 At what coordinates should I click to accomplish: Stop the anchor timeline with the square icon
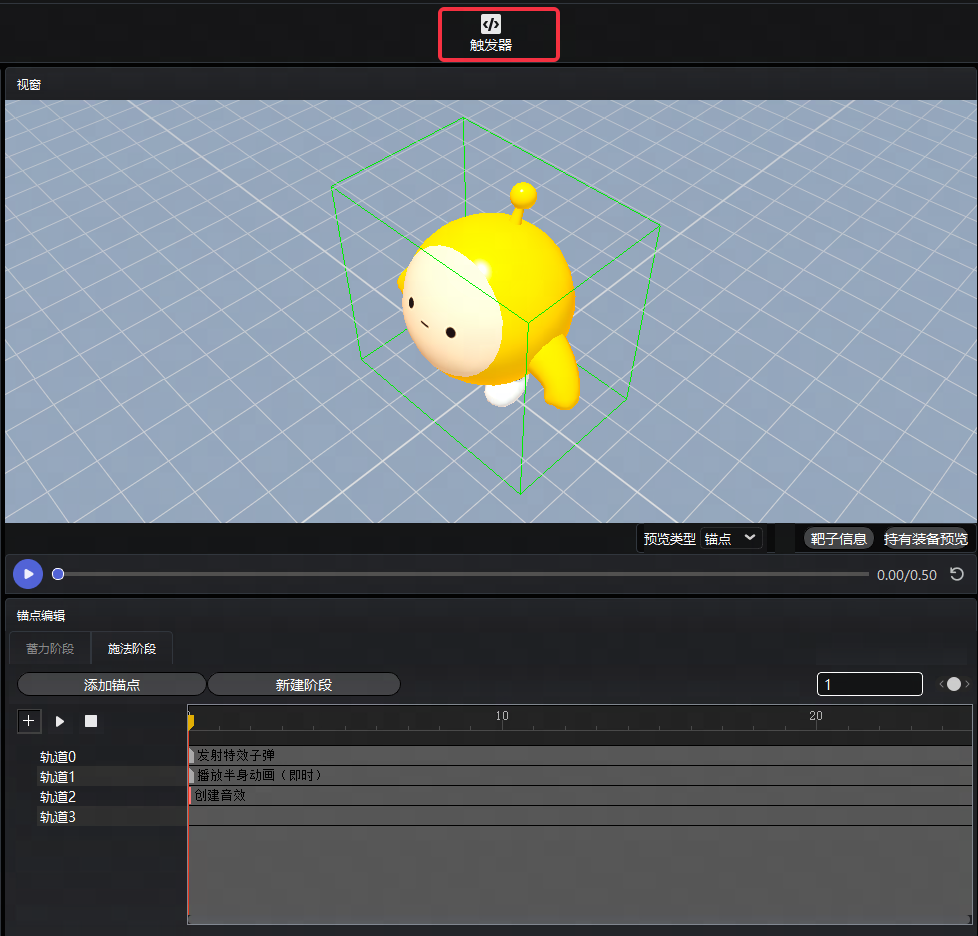point(91,721)
